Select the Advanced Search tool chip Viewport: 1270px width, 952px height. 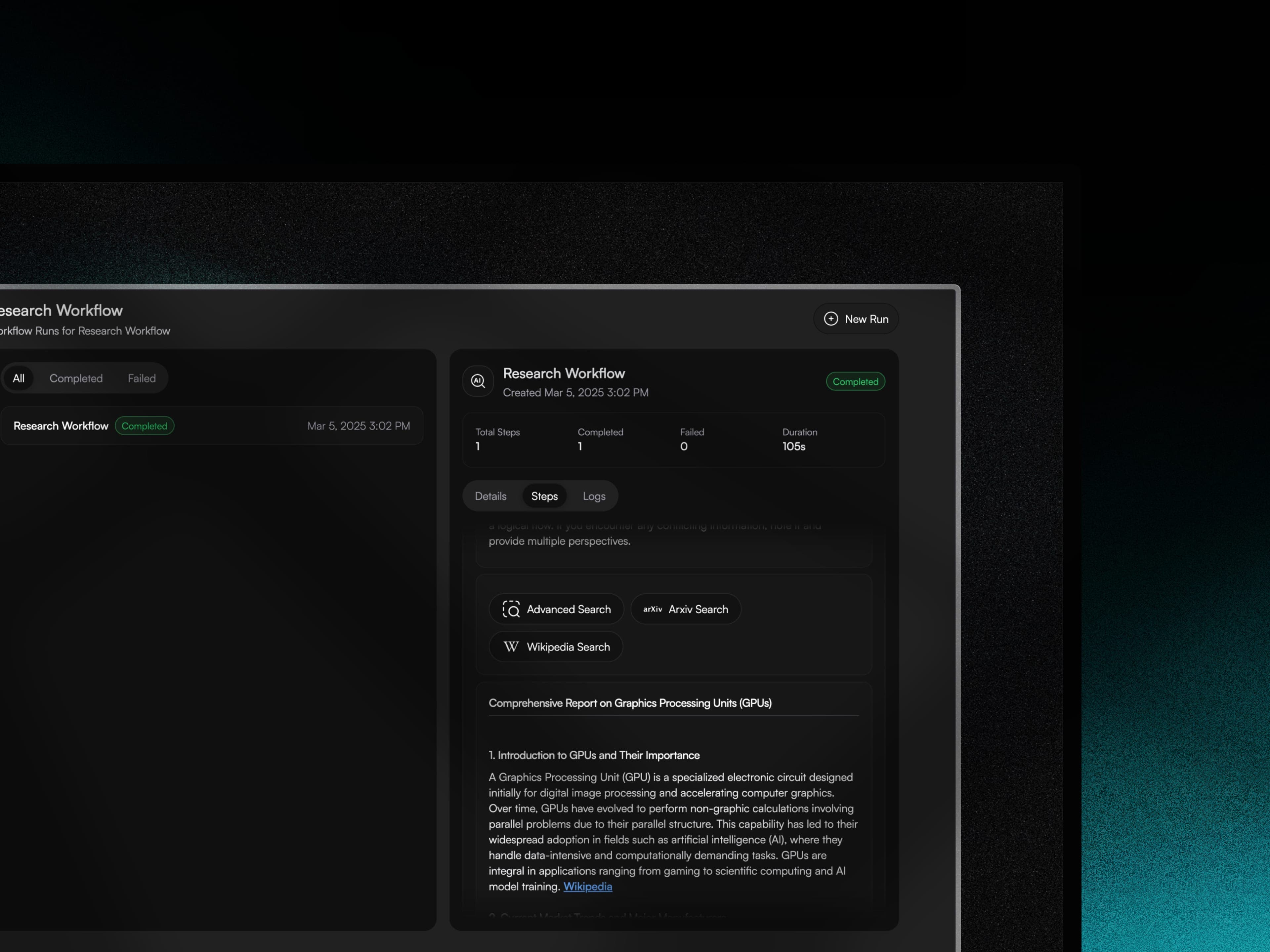tap(556, 610)
